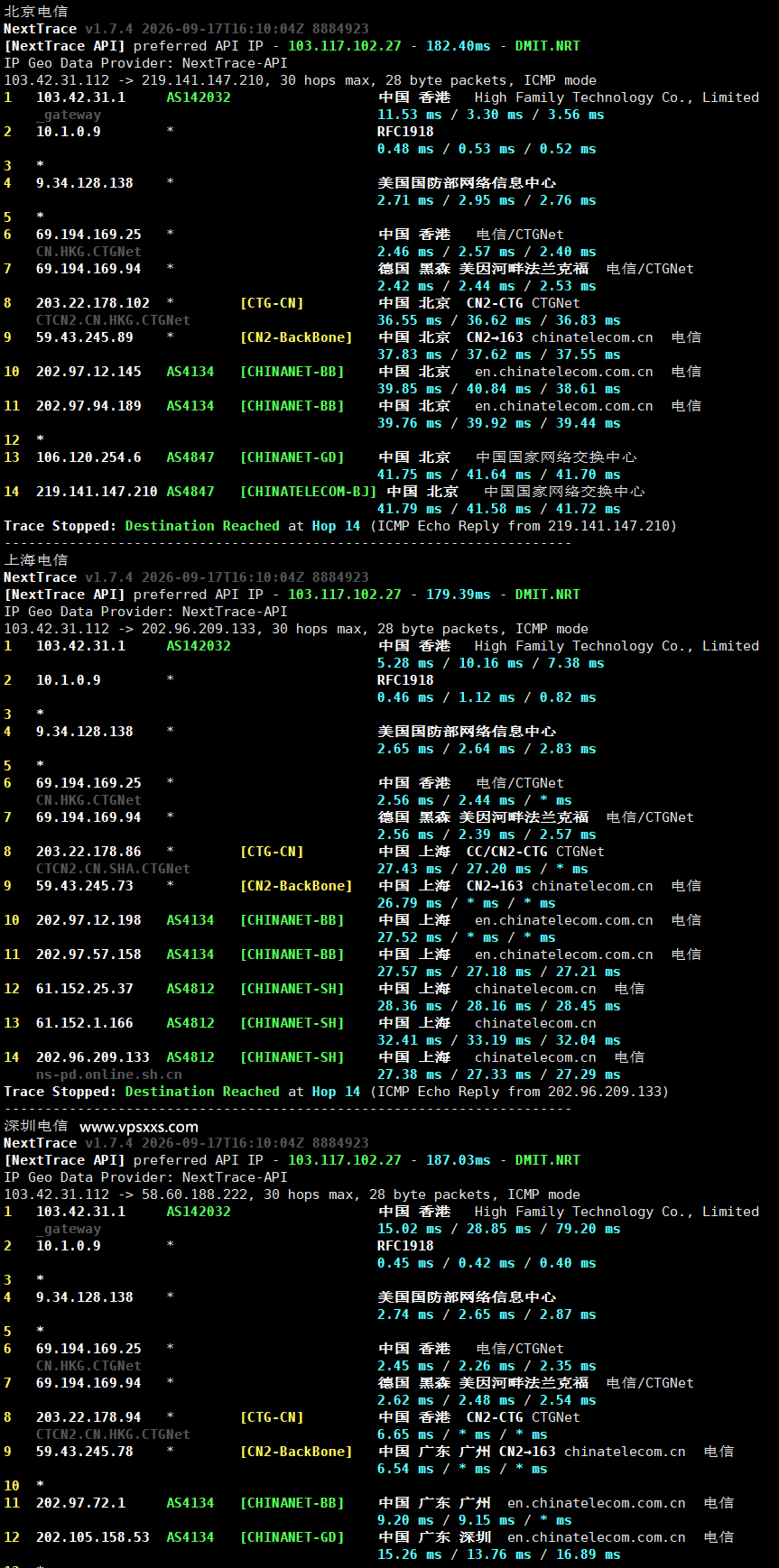
Task: Click ICMP Echo Reply from 202.96.209.133 text
Action: [519, 1092]
